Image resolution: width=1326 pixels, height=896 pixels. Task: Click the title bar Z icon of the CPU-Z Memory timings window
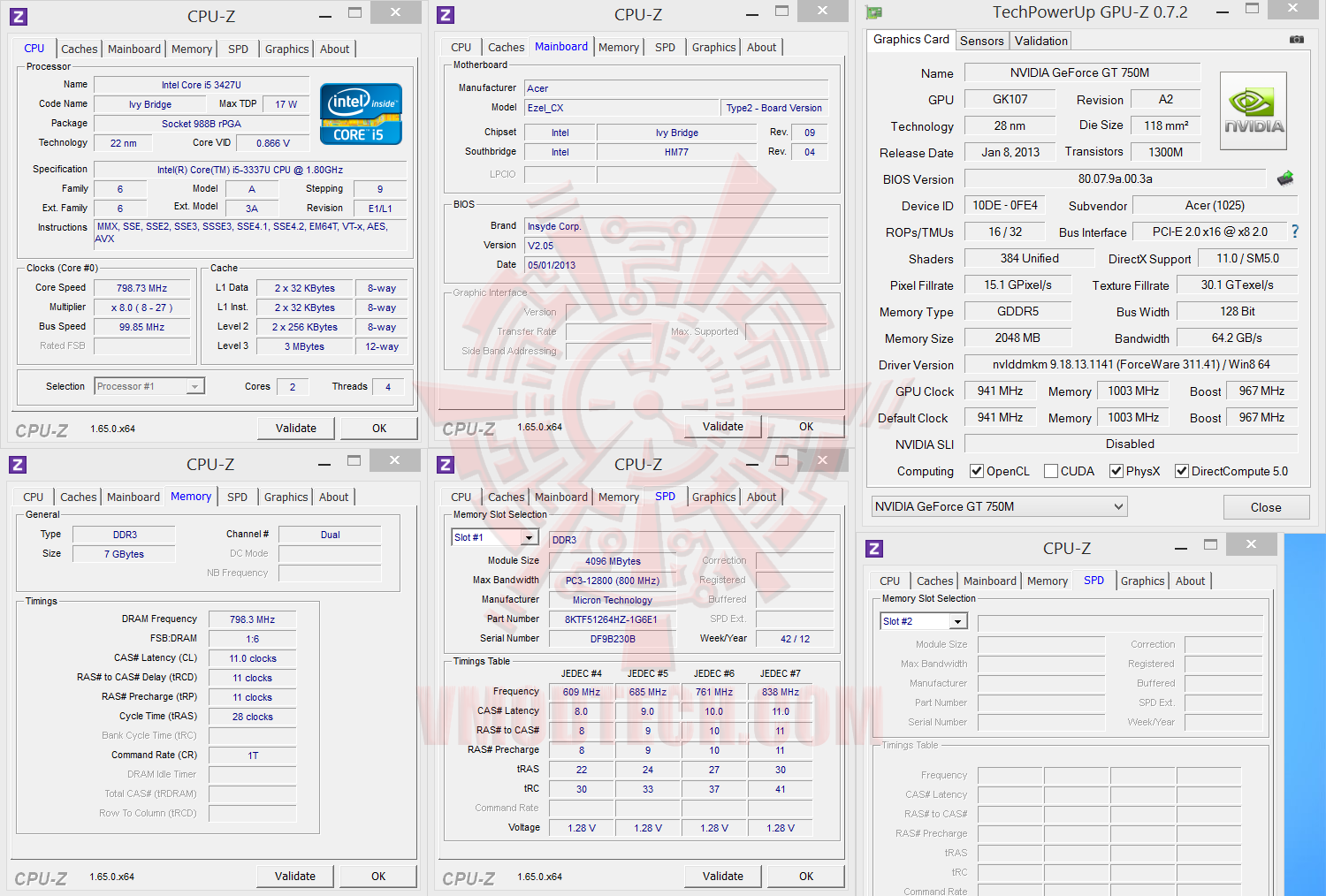point(18,464)
